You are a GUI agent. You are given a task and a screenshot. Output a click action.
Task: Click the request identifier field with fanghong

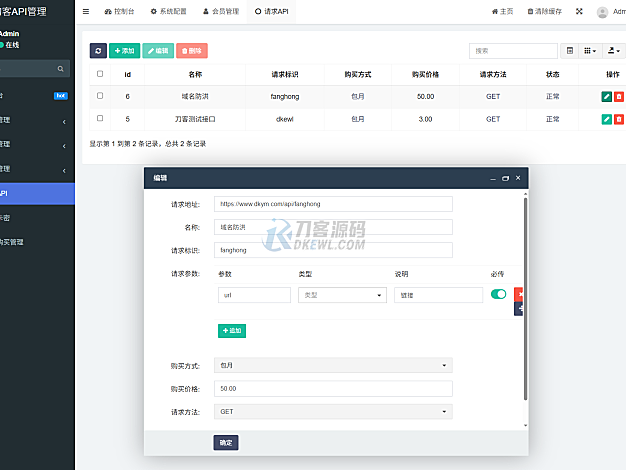(x=333, y=250)
